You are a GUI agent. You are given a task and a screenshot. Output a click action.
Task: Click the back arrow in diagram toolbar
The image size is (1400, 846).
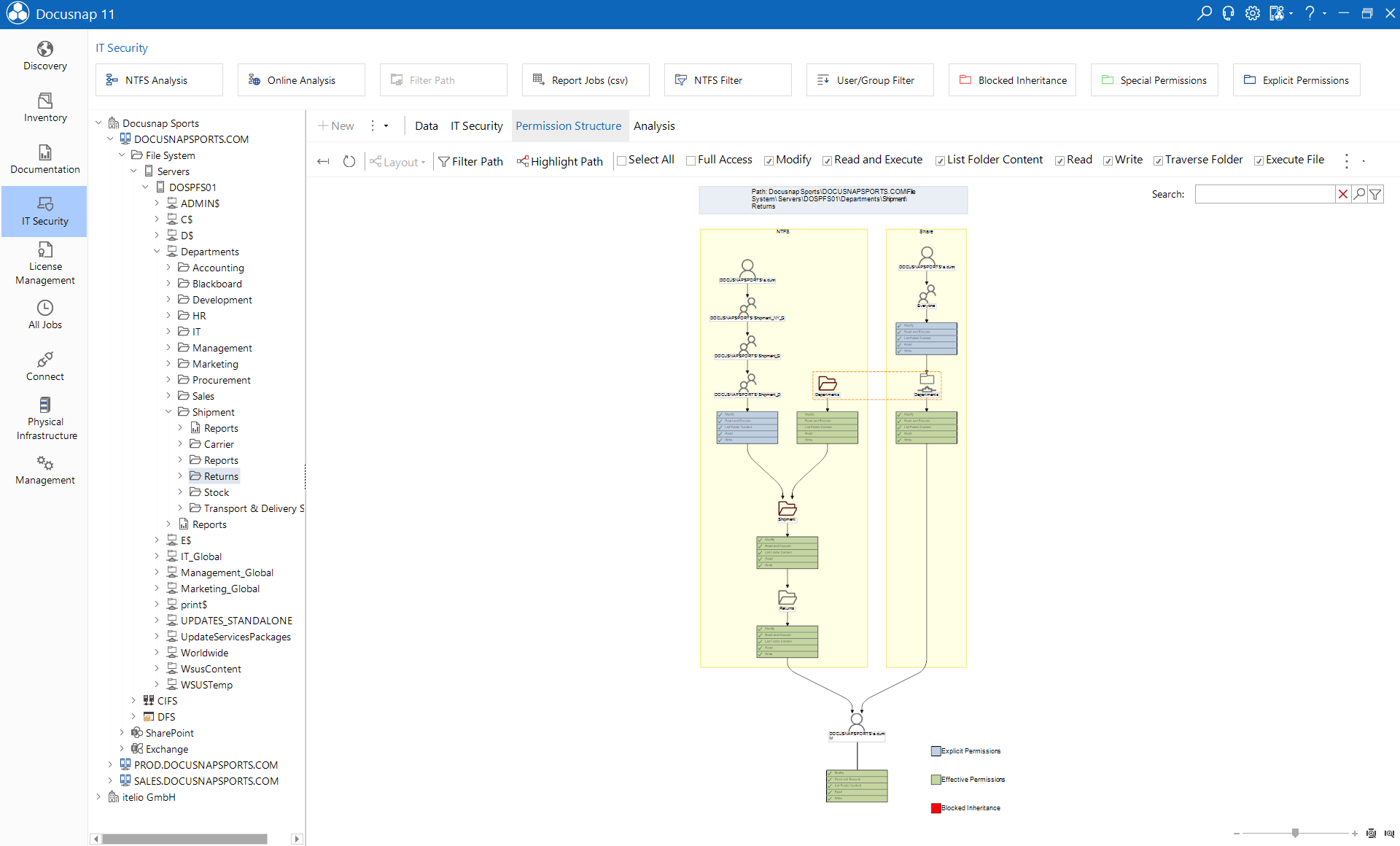tap(323, 161)
